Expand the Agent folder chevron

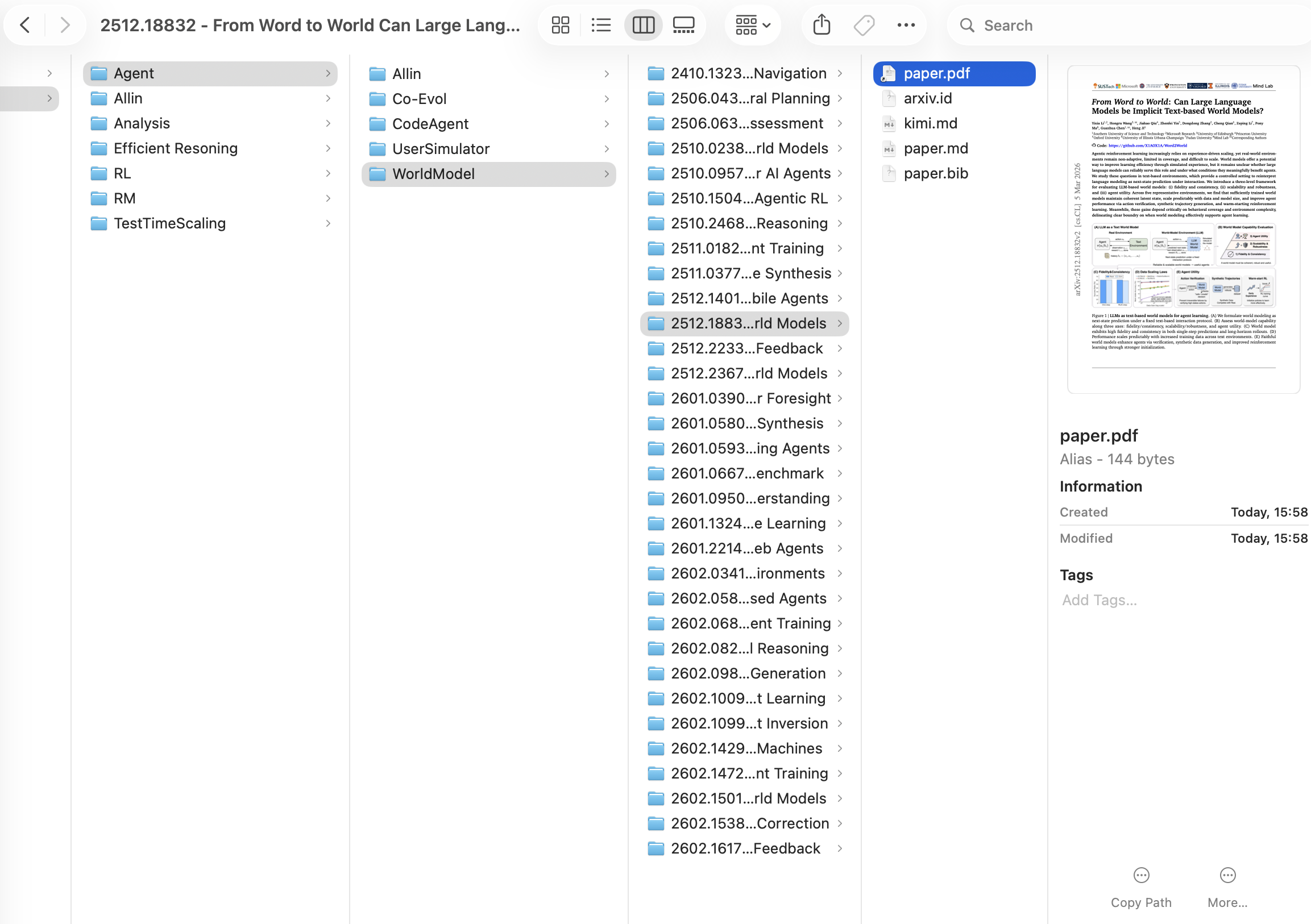tap(327, 73)
